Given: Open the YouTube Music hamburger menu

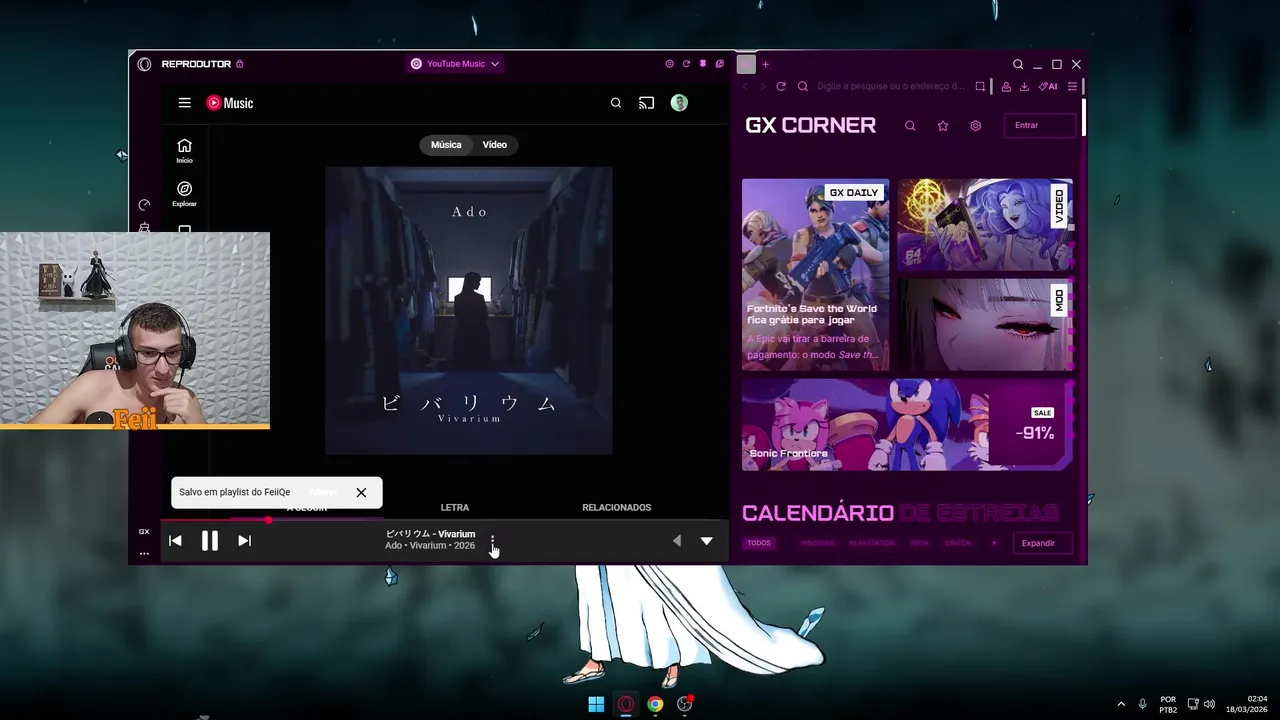Looking at the screenshot, I should [x=184, y=103].
